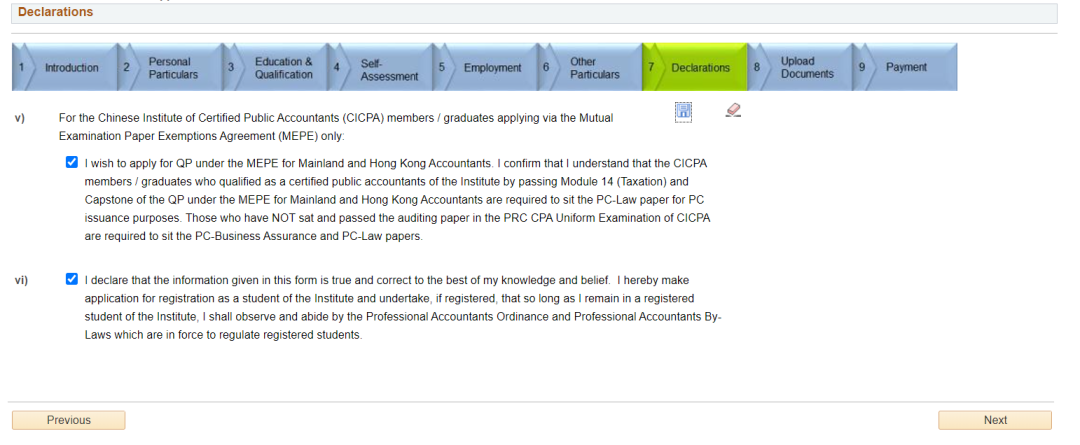Jump to the Employment step
Screen dimensions: 1080x445
(492, 68)
